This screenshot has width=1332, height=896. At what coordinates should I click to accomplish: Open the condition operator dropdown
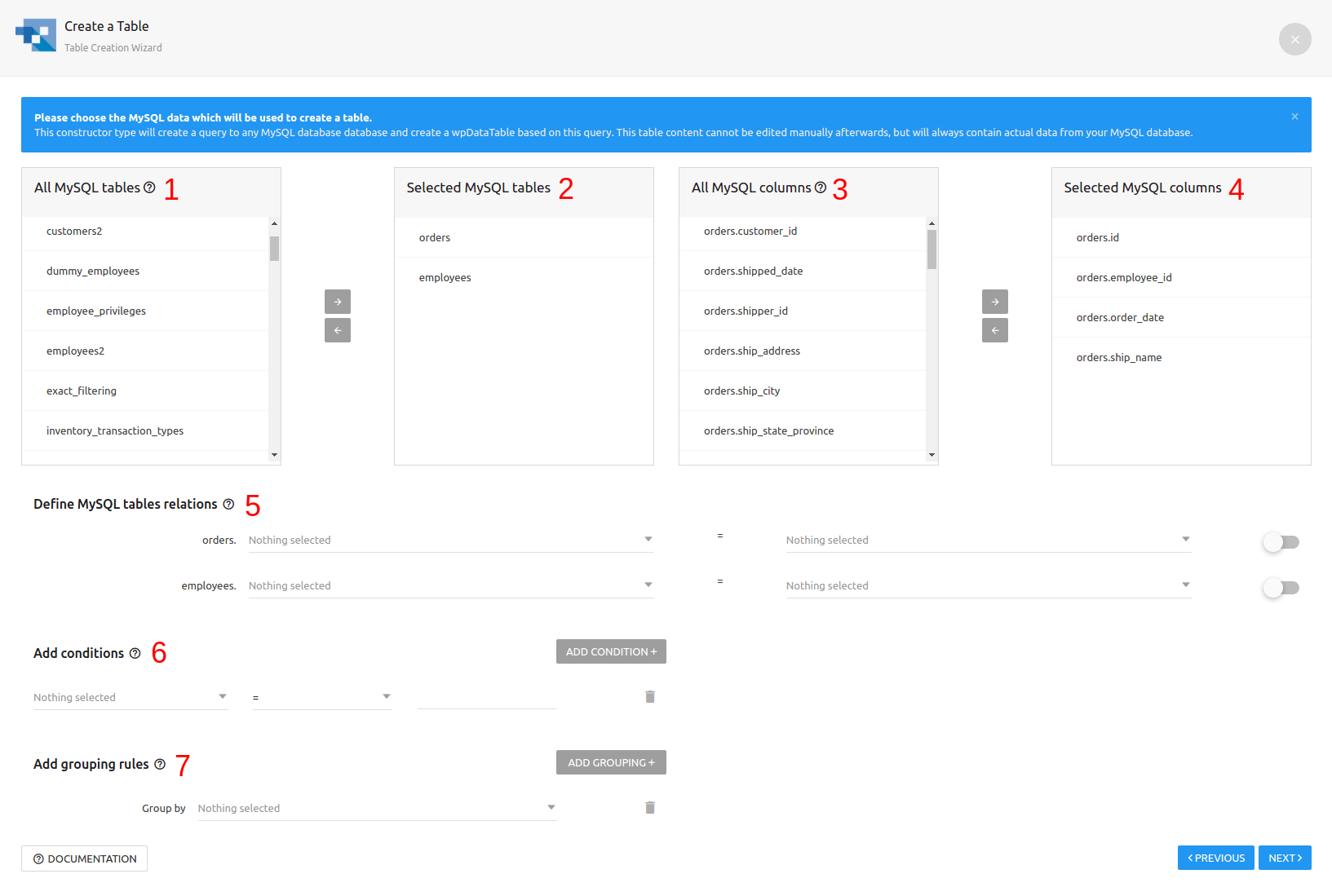point(321,697)
